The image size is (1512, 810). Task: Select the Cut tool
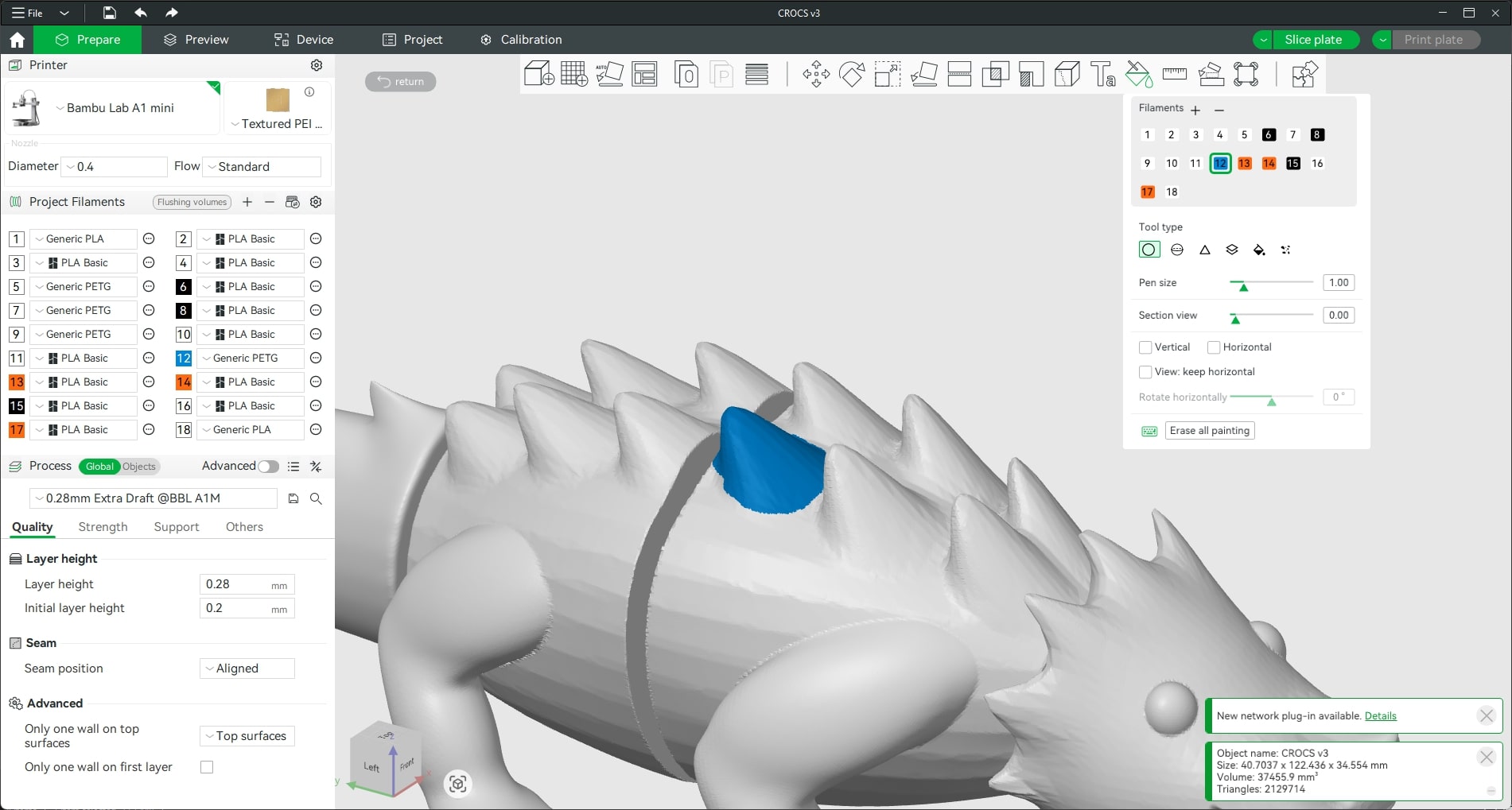click(x=959, y=74)
